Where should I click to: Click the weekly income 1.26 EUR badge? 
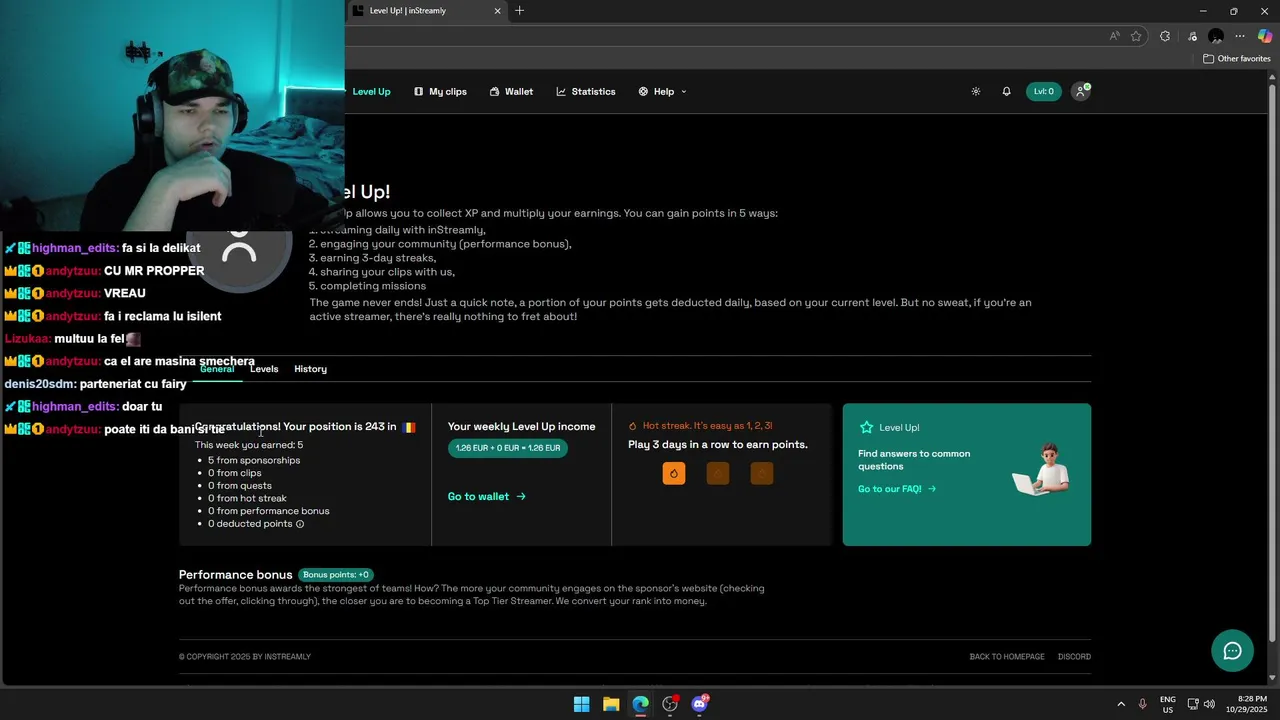(x=508, y=448)
